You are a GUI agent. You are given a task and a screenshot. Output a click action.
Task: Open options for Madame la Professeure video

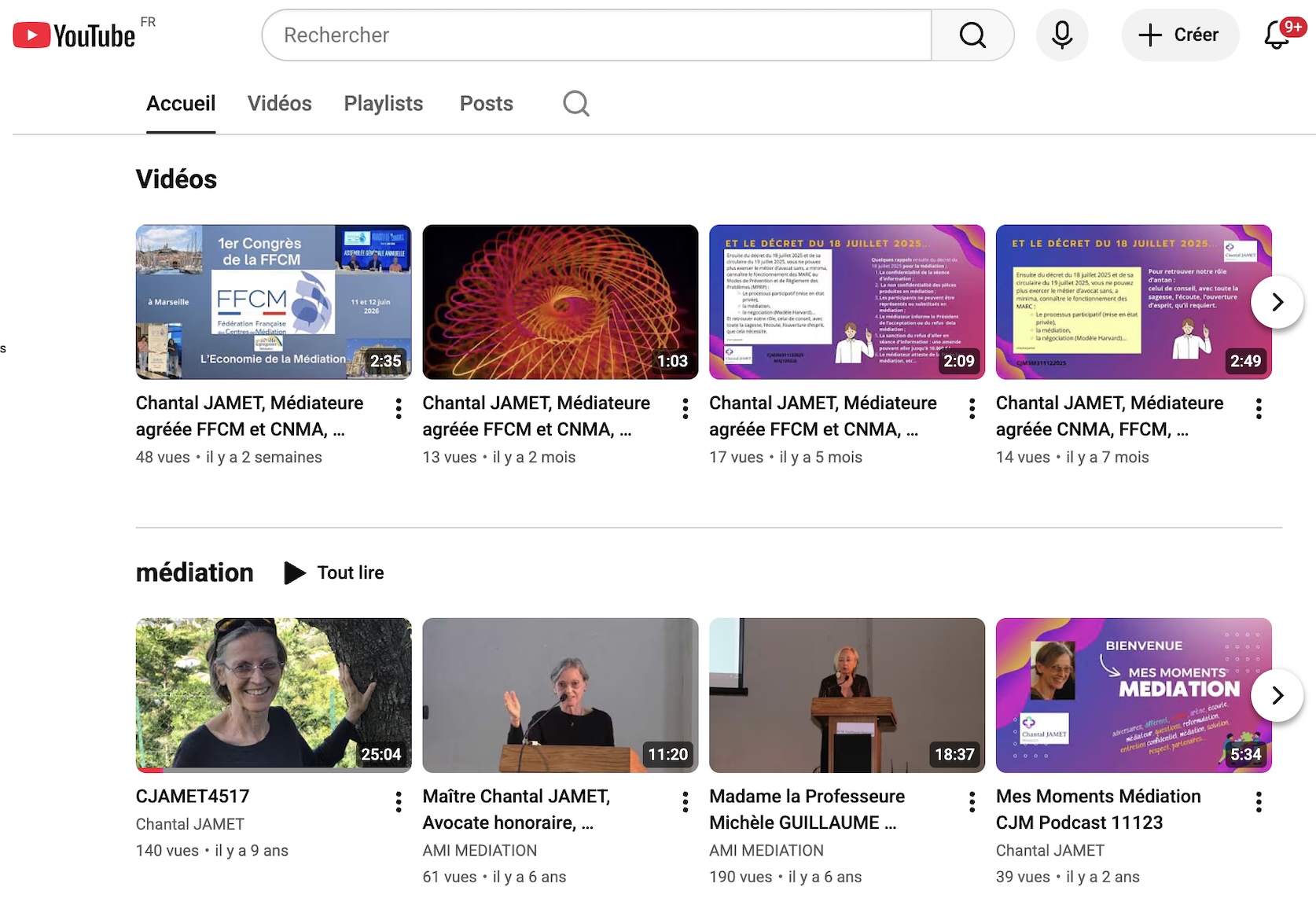pos(972,801)
